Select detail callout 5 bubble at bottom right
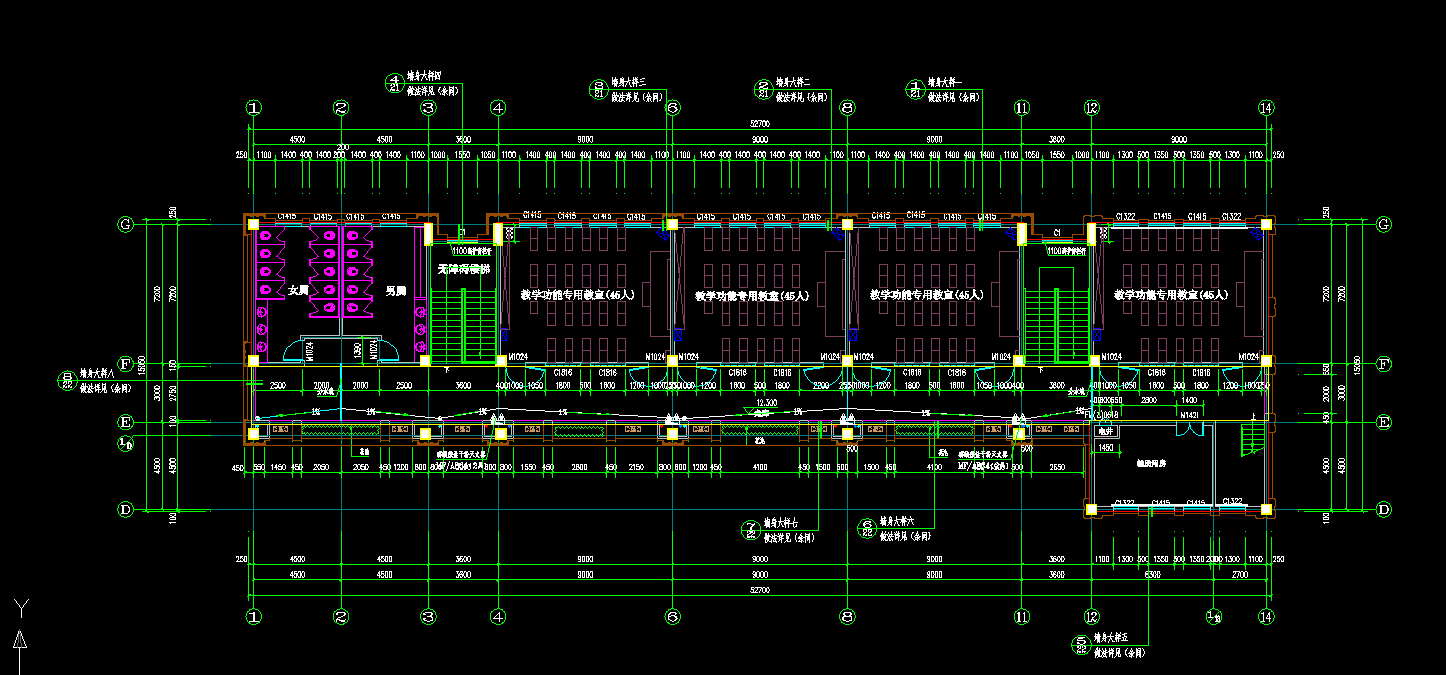Viewport: 1446px width, 675px height. 1081,644
